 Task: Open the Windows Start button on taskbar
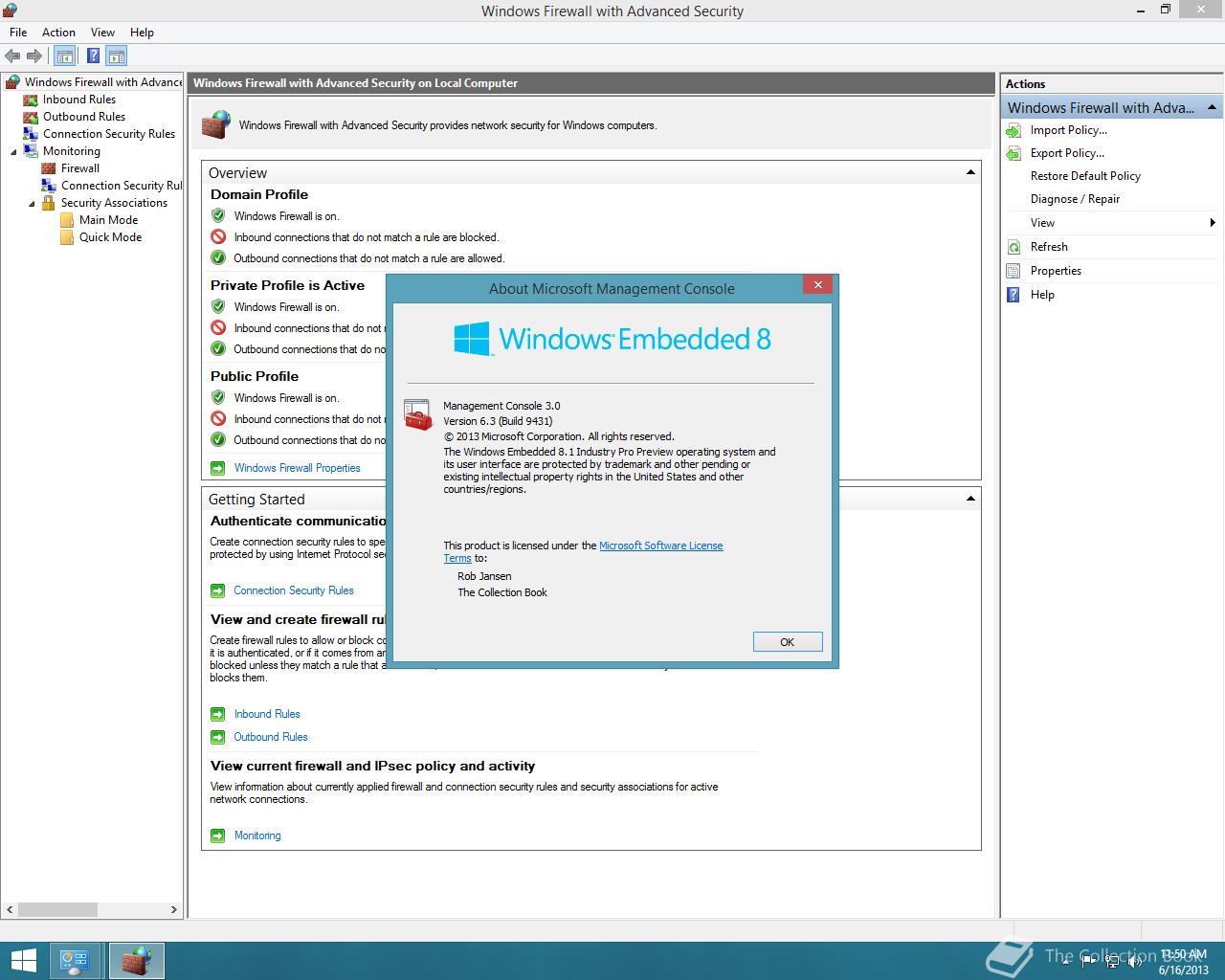tap(23, 961)
